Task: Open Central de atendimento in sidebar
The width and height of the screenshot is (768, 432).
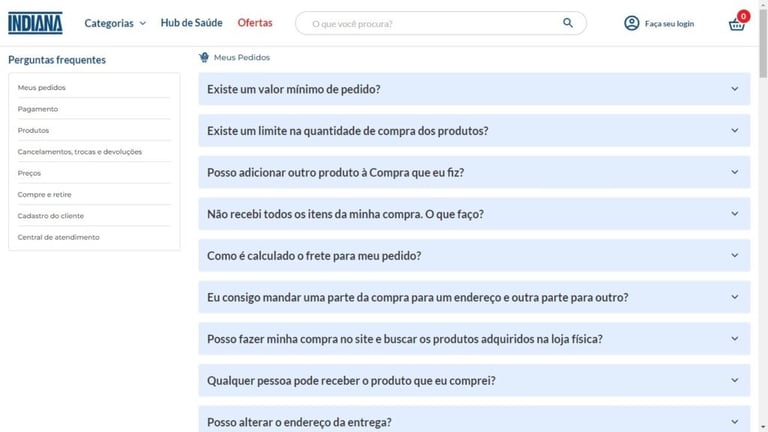Action: click(x=58, y=237)
